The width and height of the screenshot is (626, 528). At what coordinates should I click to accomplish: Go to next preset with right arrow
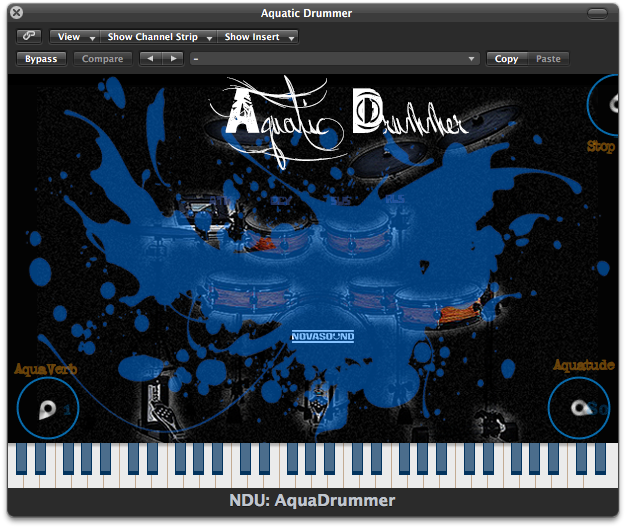[173, 59]
